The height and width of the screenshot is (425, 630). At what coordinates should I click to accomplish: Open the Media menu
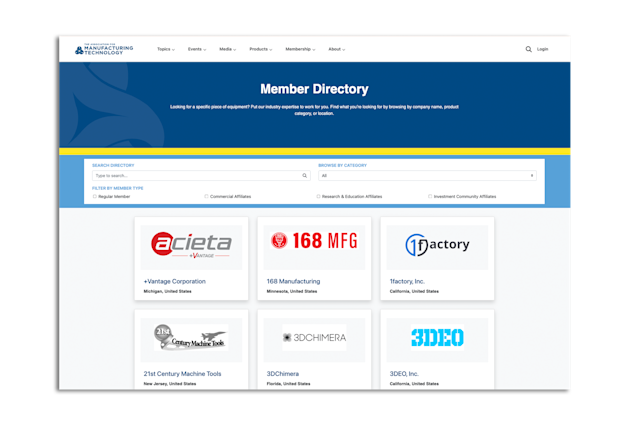tap(227, 49)
